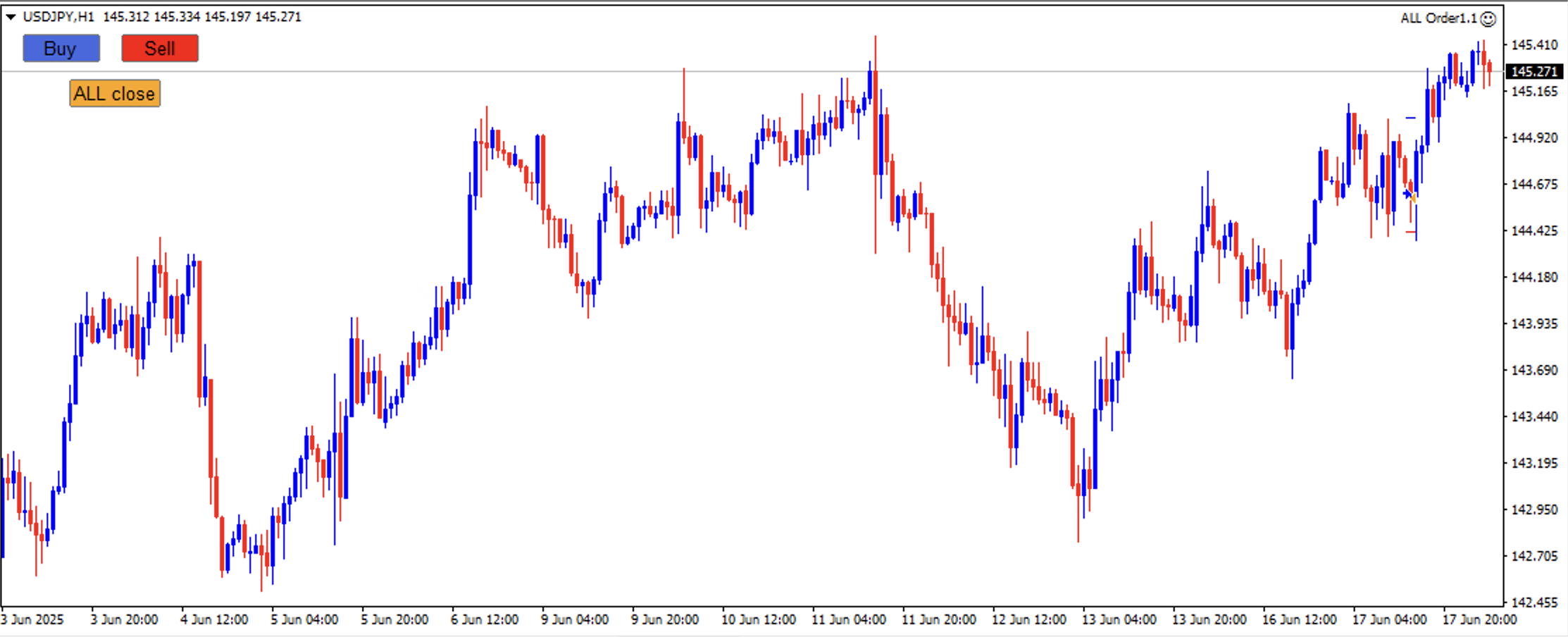The height and width of the screenshot is (637, 1568).
Task: Click the current price label 145.271
Action: 1534,71
